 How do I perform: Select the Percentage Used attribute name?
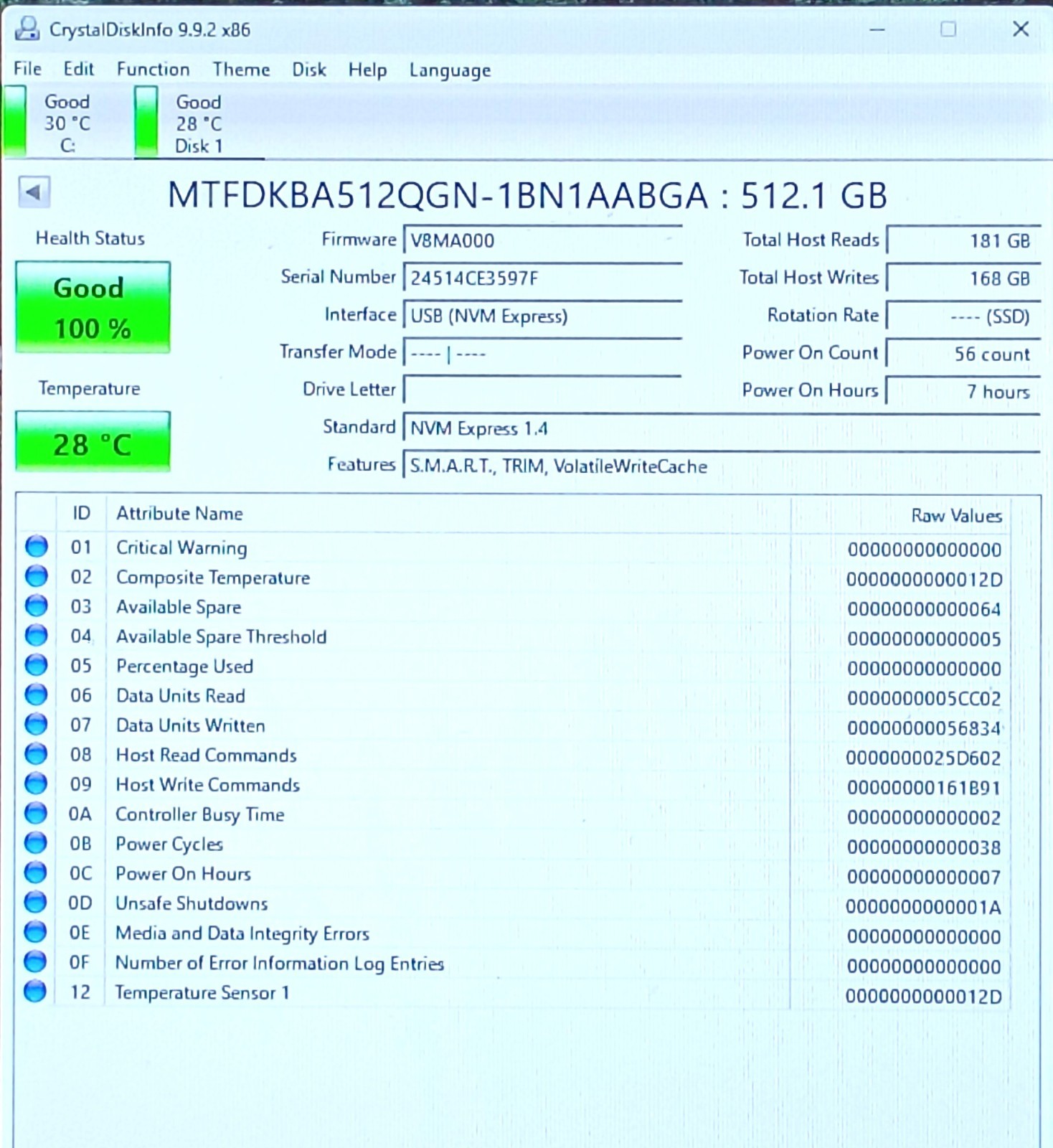(x=184, y=667)
